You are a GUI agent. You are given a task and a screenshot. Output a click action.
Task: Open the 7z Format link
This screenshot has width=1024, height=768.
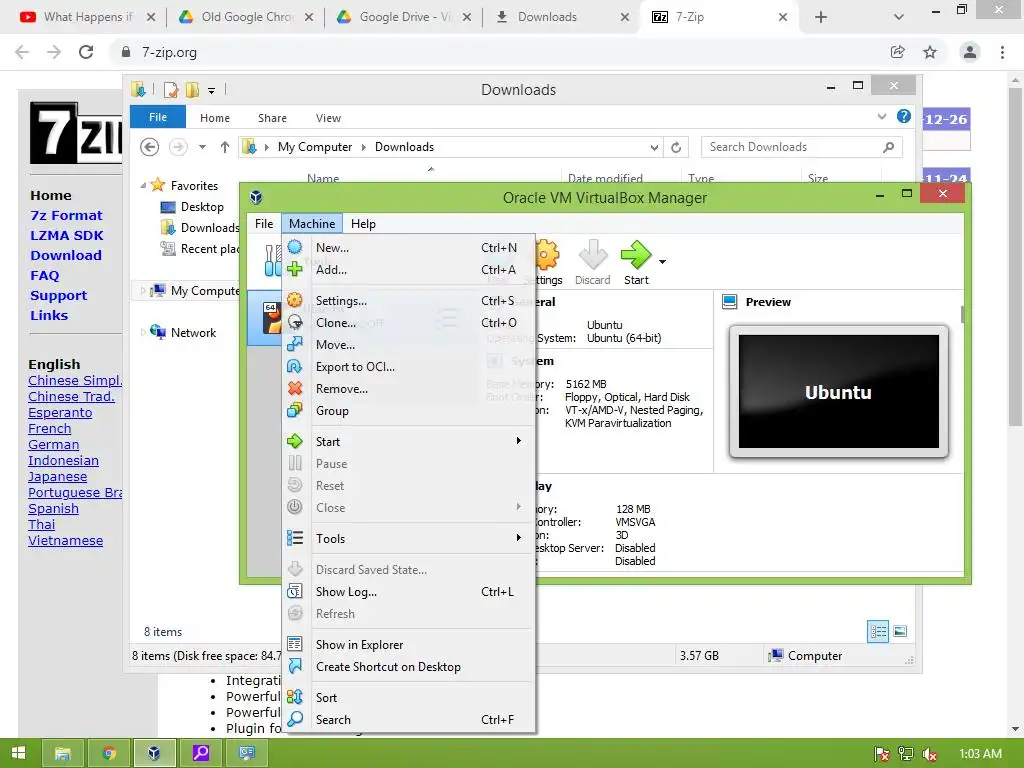pyautogui.click(x=66, y=215)
